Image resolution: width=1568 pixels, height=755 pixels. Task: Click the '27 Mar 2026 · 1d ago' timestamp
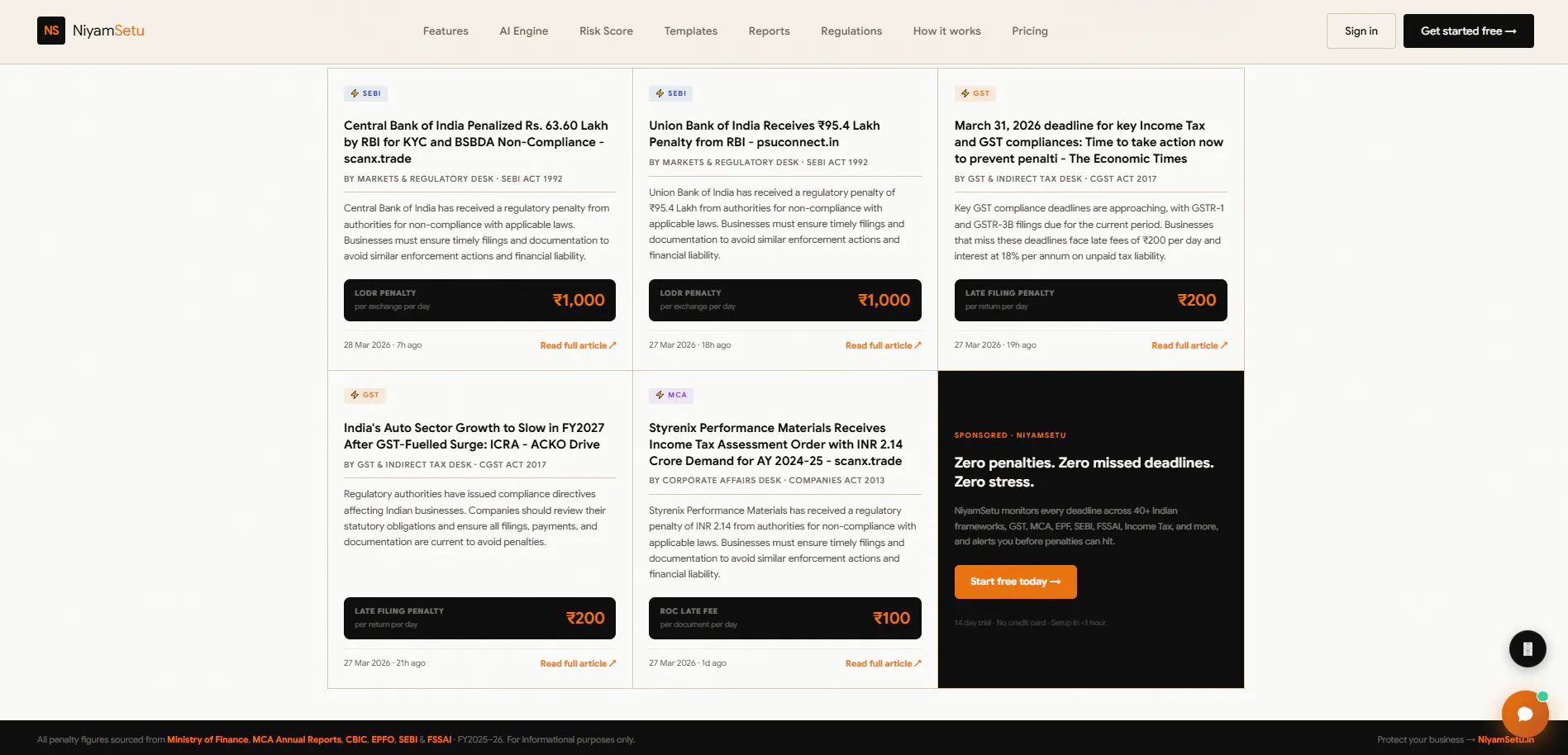pos(688,663)
